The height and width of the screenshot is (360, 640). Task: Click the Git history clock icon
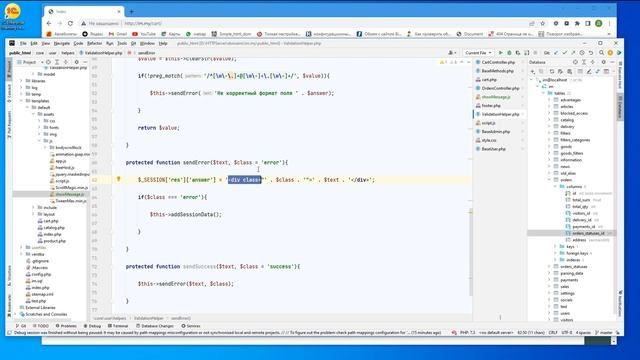click(582, 53)
